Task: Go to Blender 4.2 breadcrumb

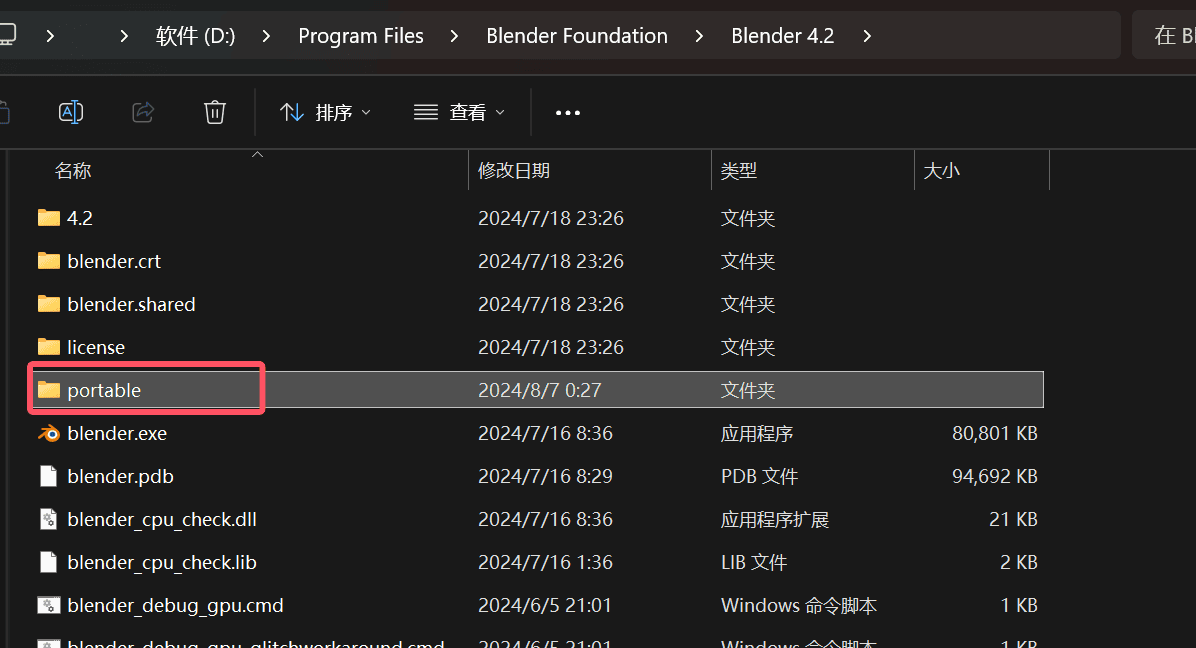Action: 783,36
